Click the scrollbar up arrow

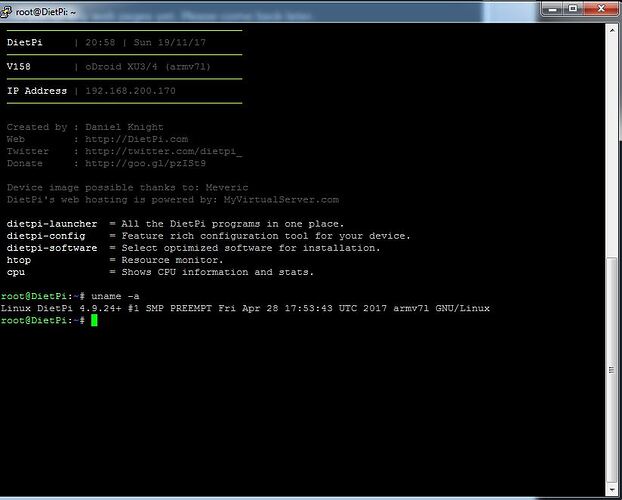612,30
